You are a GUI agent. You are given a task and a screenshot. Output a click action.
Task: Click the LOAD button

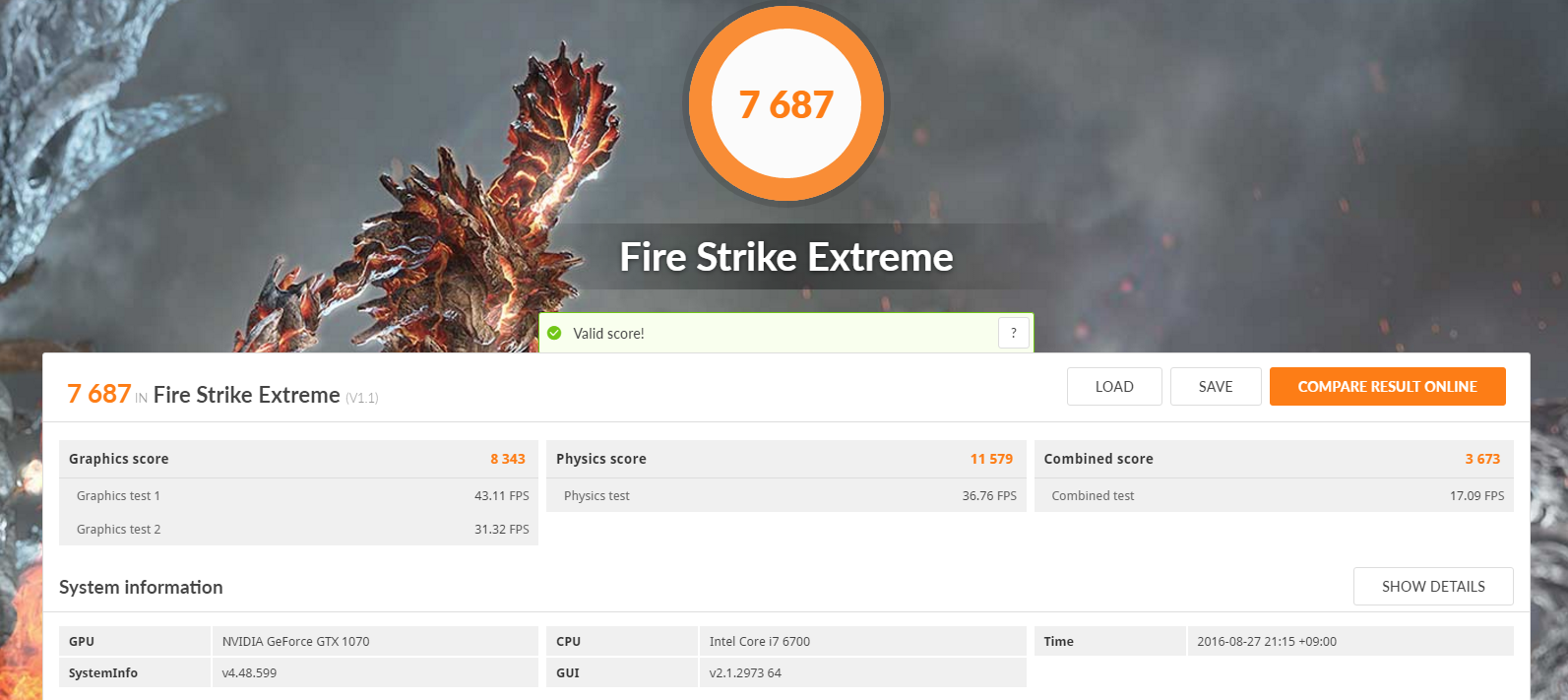coord(1114,386)
